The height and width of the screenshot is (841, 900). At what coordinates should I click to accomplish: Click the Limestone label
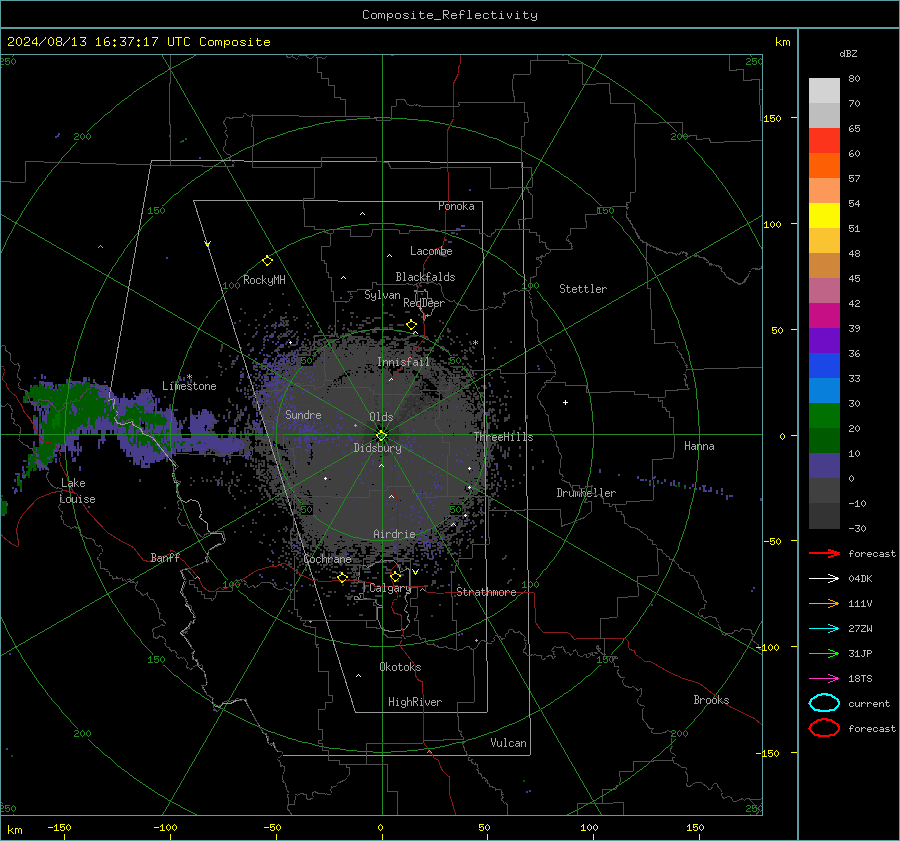(x=189, y=386)
